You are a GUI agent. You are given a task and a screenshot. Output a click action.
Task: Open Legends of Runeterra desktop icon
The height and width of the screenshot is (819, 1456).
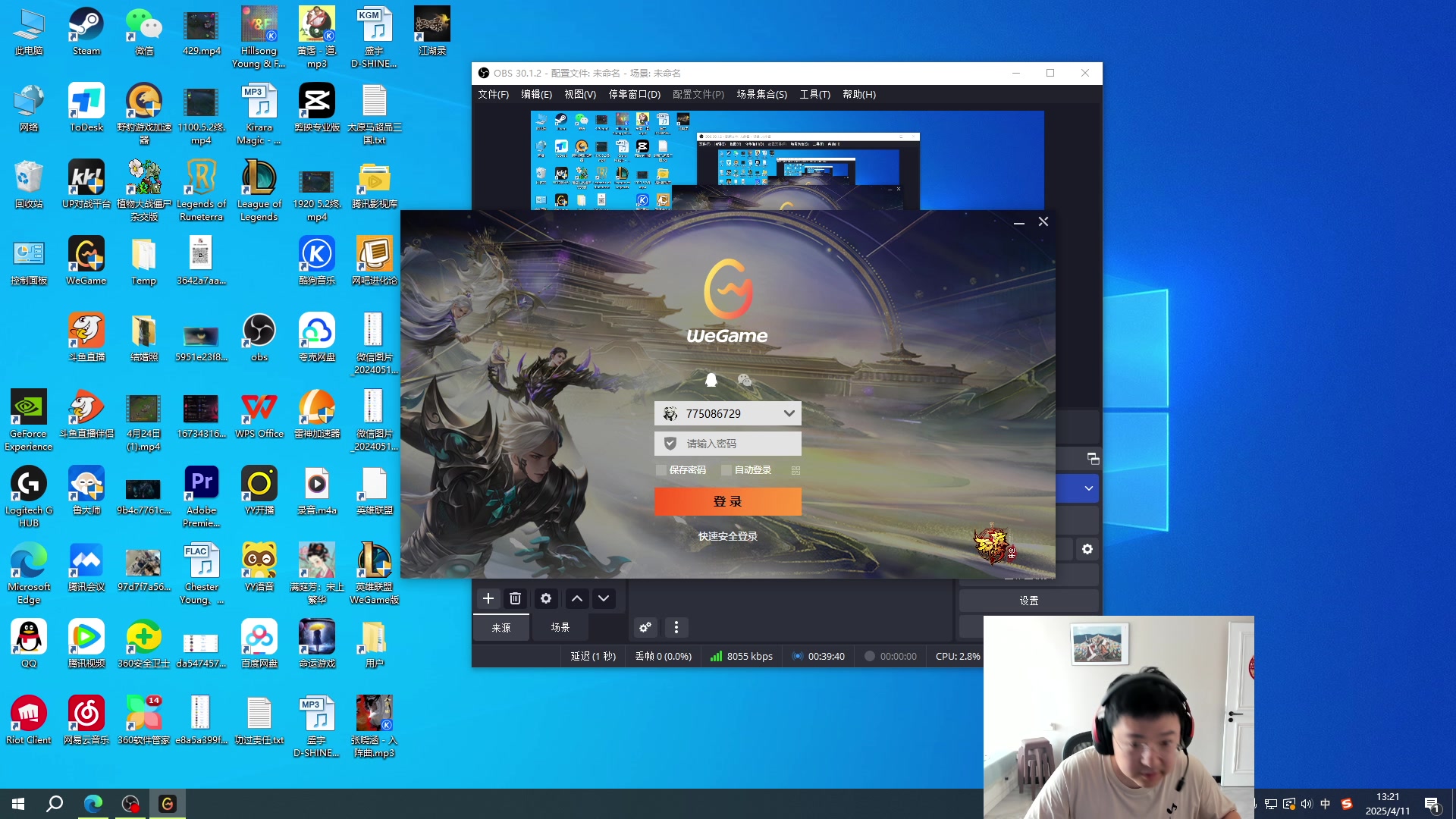202,191
